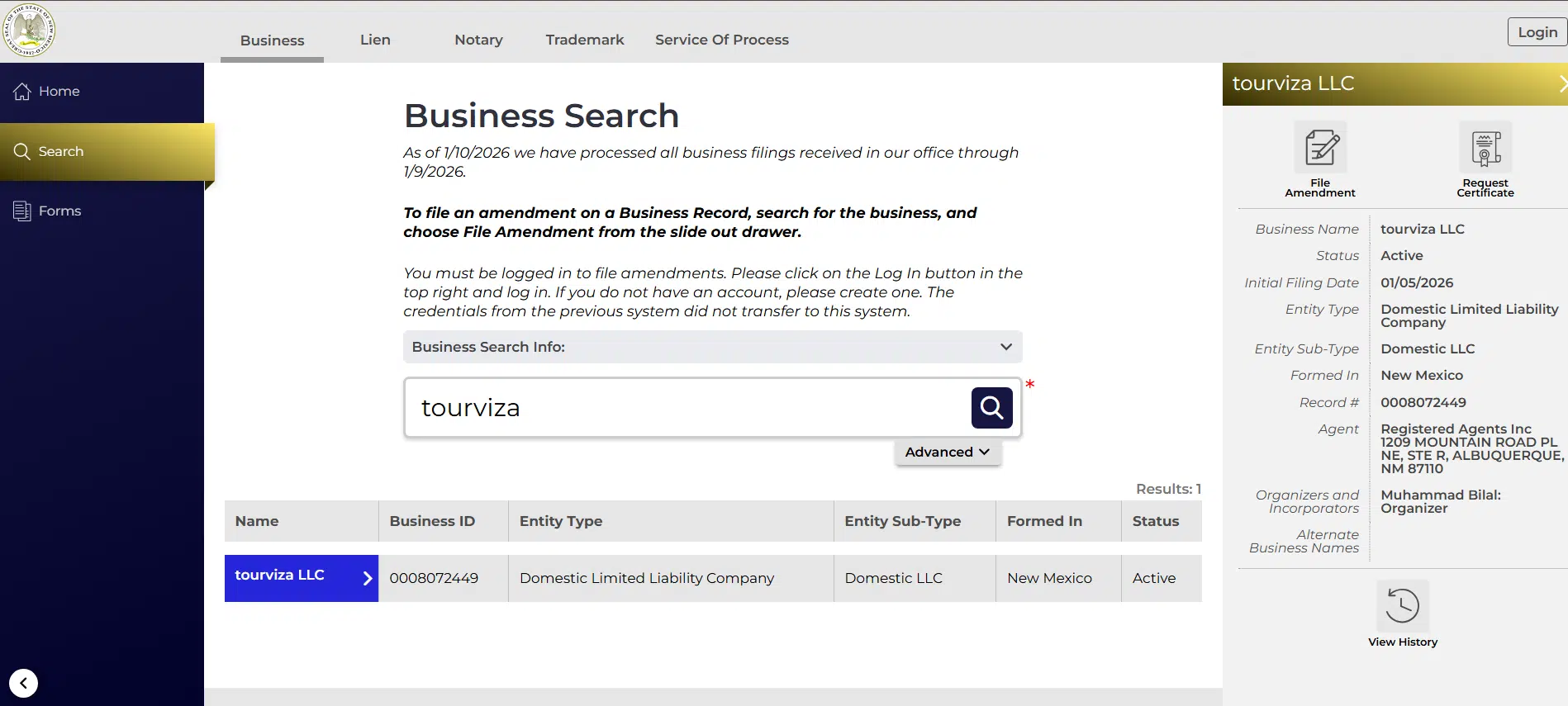
Task: Close the tourviza LLC details drawer
Action: click(1561, 83)
